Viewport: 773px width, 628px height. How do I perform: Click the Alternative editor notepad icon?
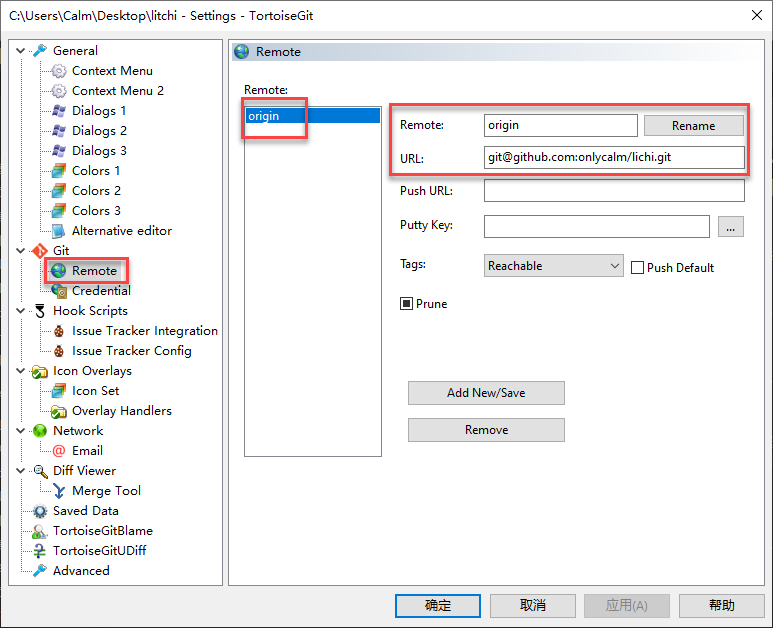(x=59, y=231)
